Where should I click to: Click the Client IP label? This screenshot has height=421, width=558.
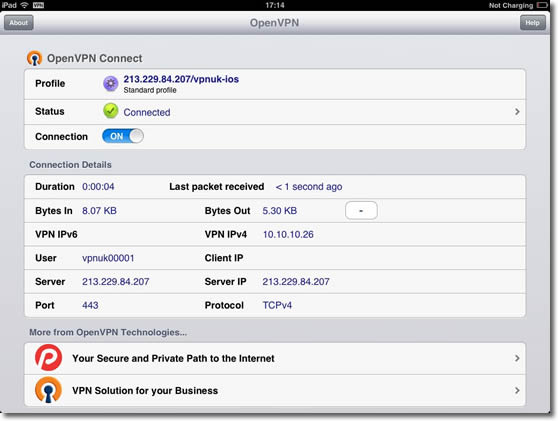pyautogui.click(x=224, y=258)
